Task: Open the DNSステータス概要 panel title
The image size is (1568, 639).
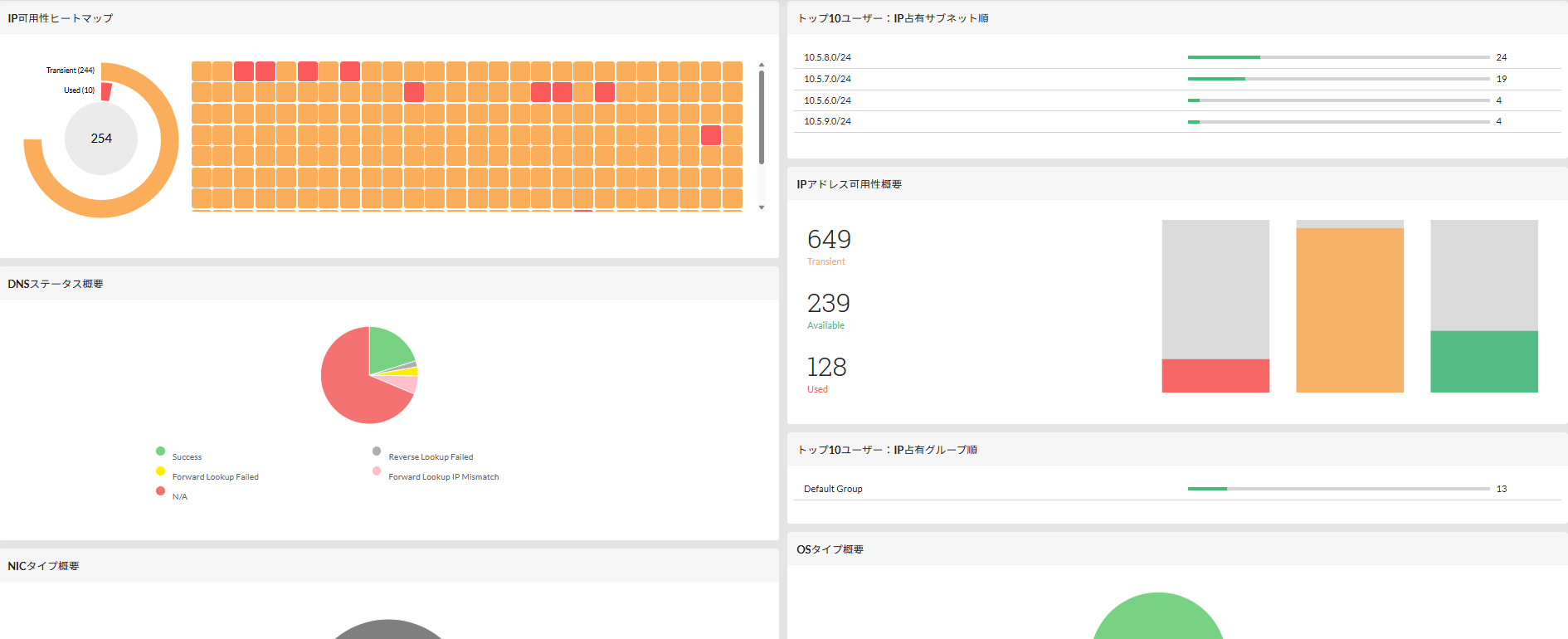Action: (x=56, y=284)
